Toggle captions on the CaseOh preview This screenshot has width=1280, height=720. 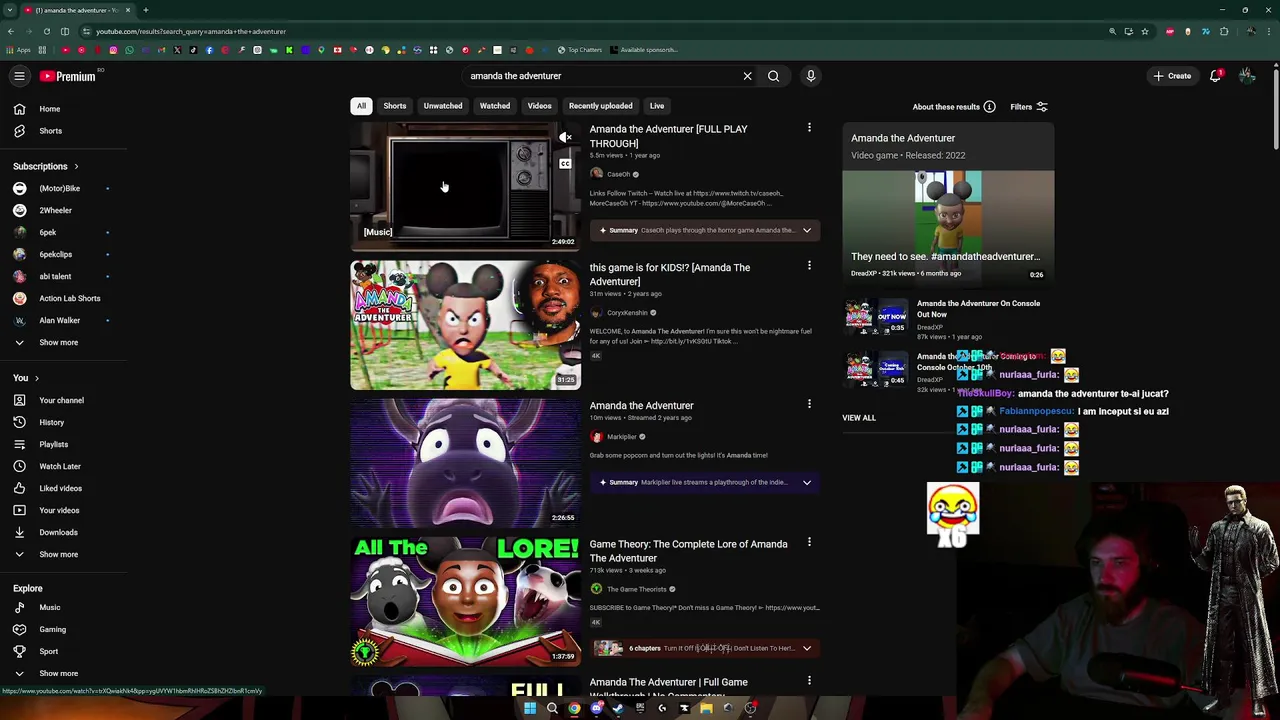click(565, 164)
